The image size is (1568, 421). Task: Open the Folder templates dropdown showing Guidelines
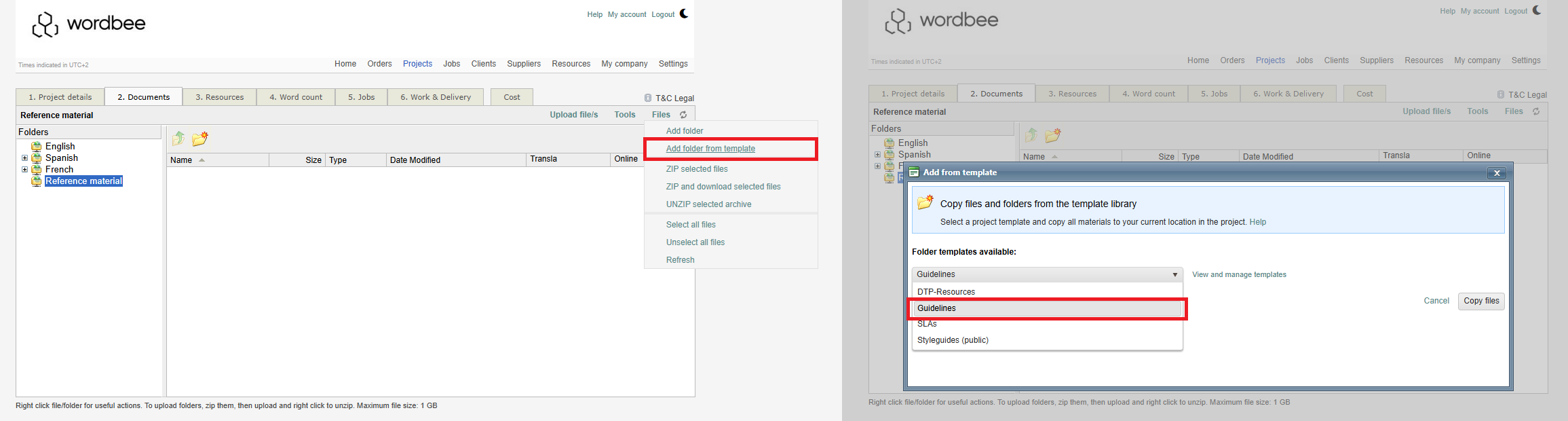click(1047, 274)
